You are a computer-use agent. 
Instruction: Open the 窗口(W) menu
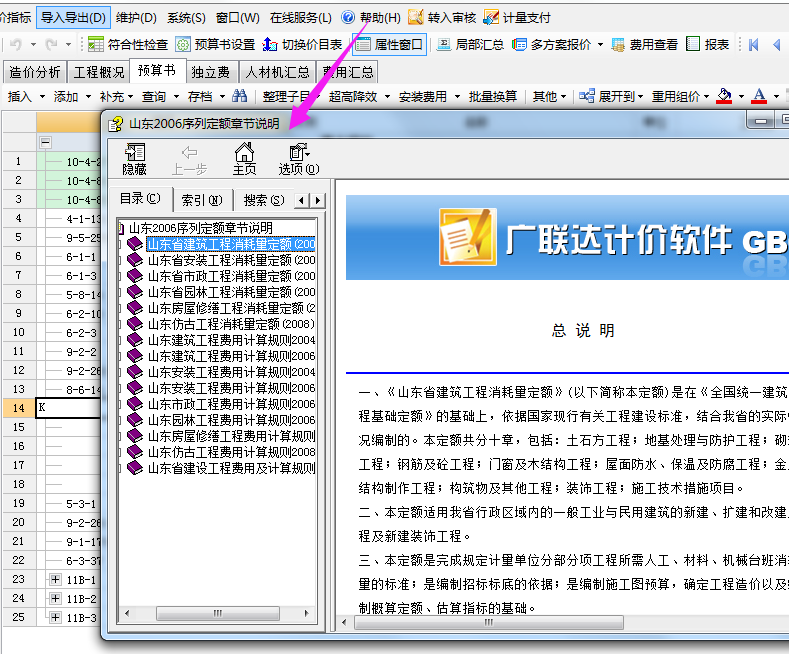238,18
